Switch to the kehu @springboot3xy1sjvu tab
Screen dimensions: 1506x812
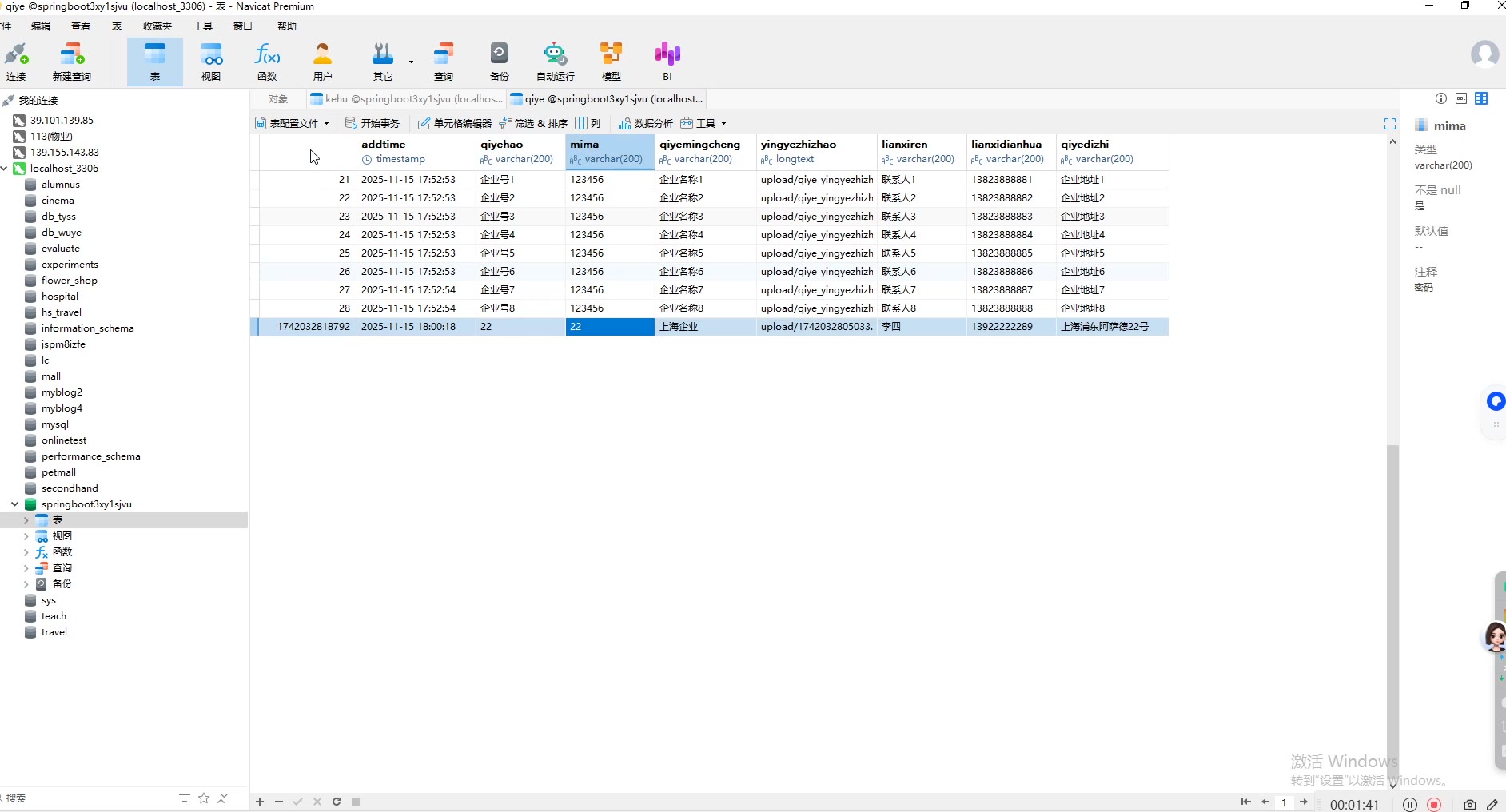[406, 99]
